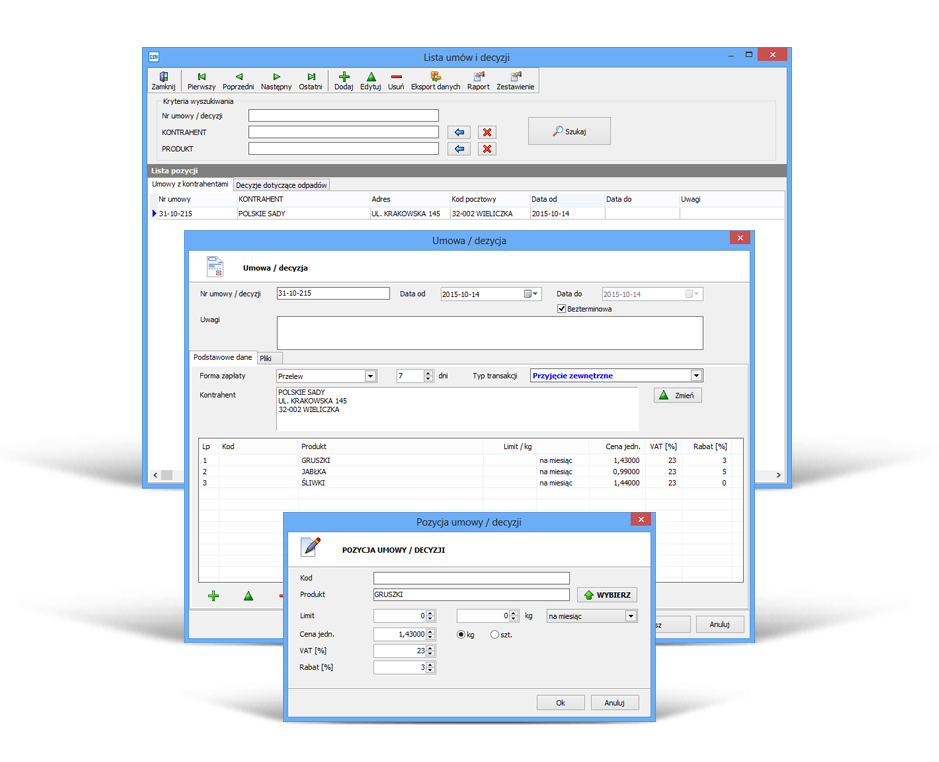Open the Typ transakcji dropdown
The height and width of the screenshot is (762, 939).
[x=697, y=376]
